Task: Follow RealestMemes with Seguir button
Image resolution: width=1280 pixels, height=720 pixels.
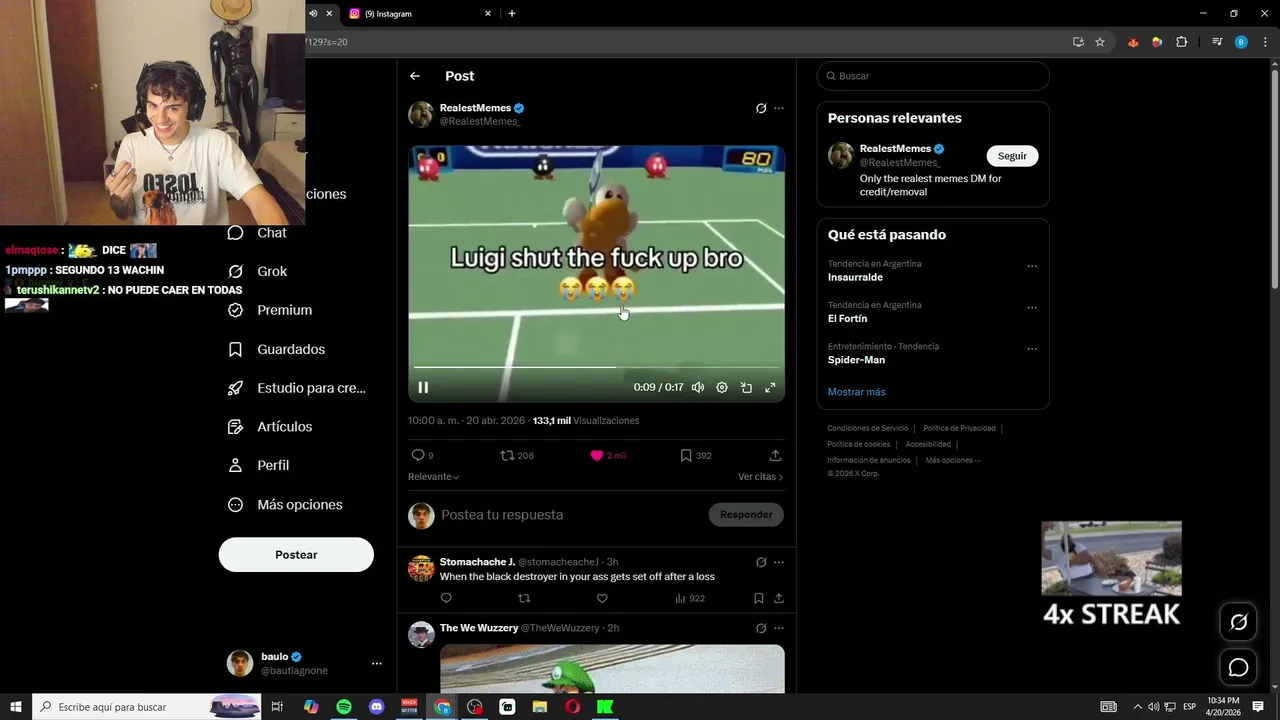Action: click(x=1012, y=156)
